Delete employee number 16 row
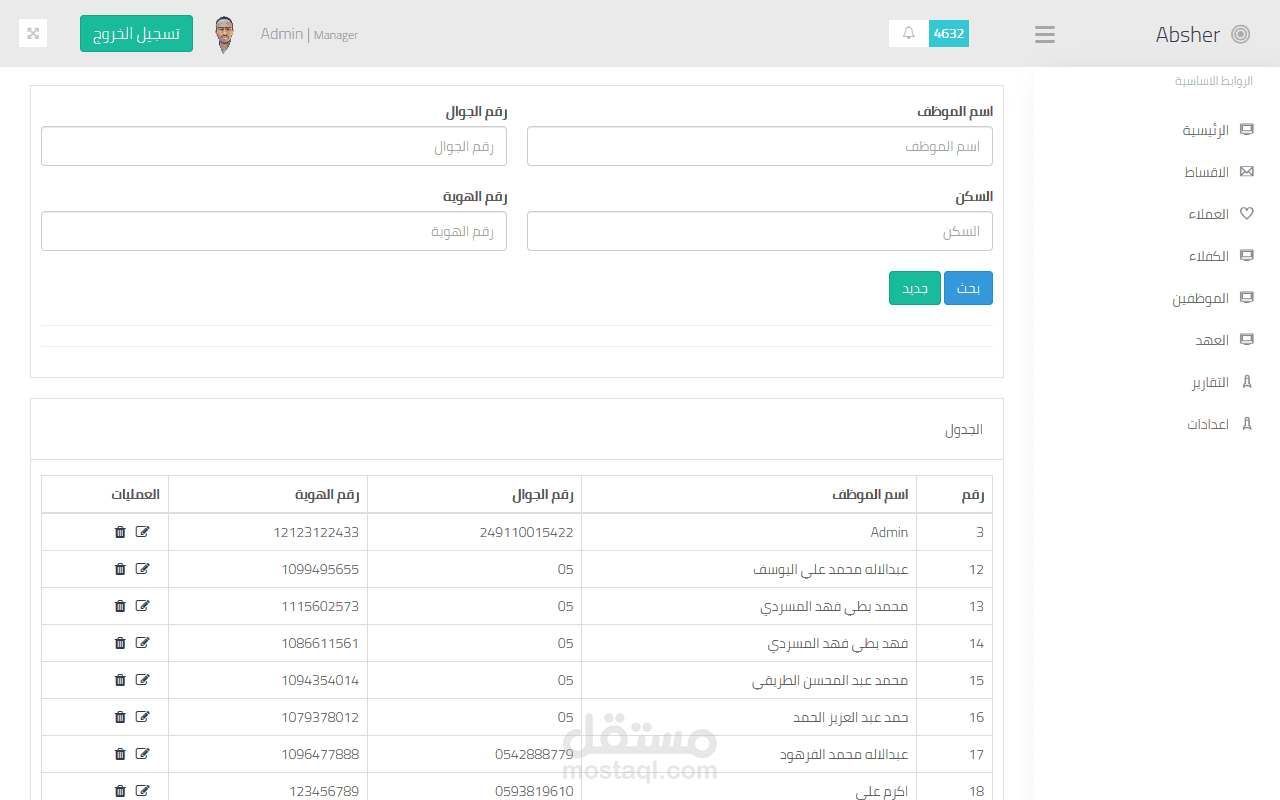This screenshot has height=800, width=1280. pyautogui.click(x=120, y=717)
